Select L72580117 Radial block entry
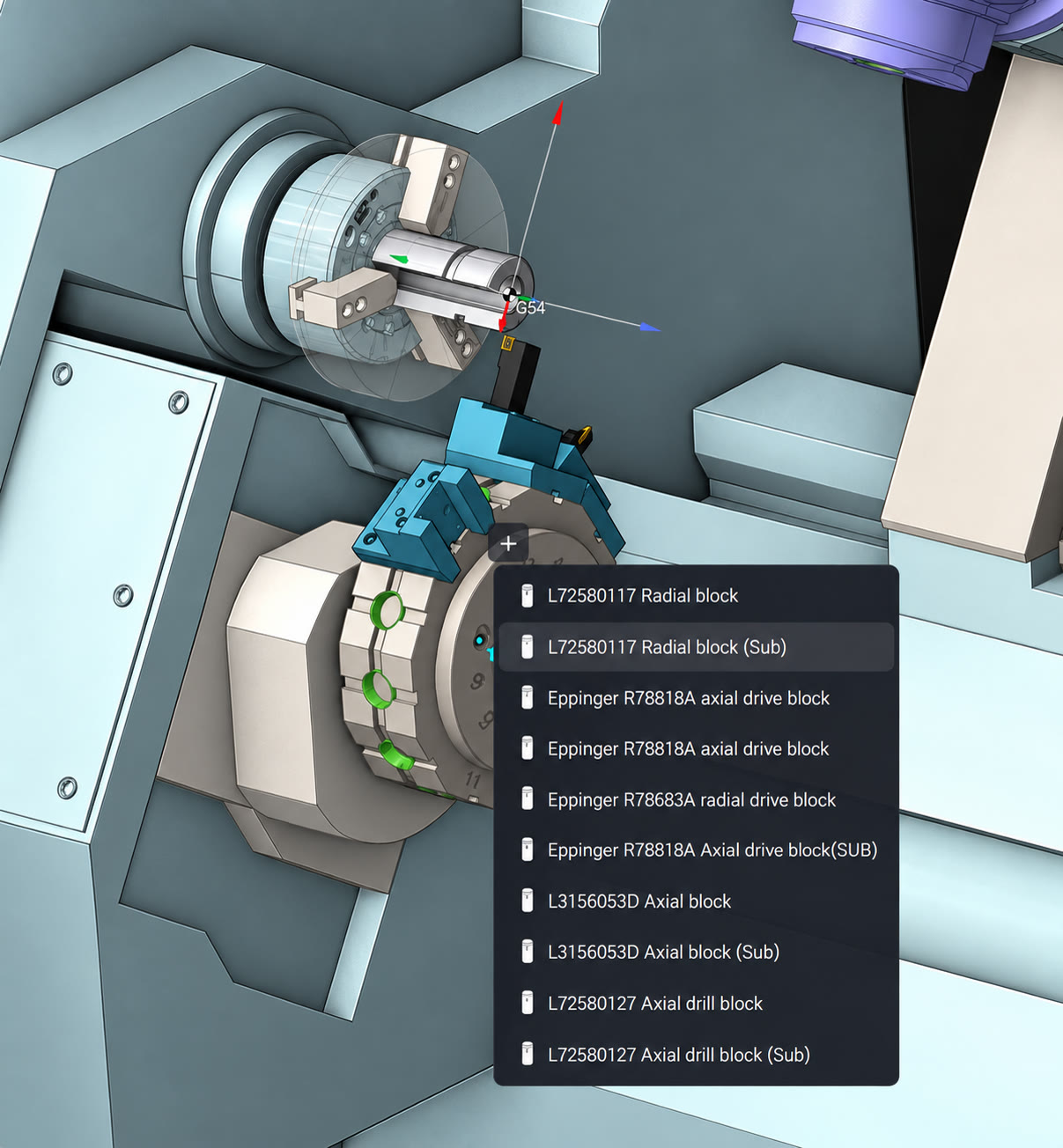The width and height of the screenshot is (1063, 1148). [696, 596]
